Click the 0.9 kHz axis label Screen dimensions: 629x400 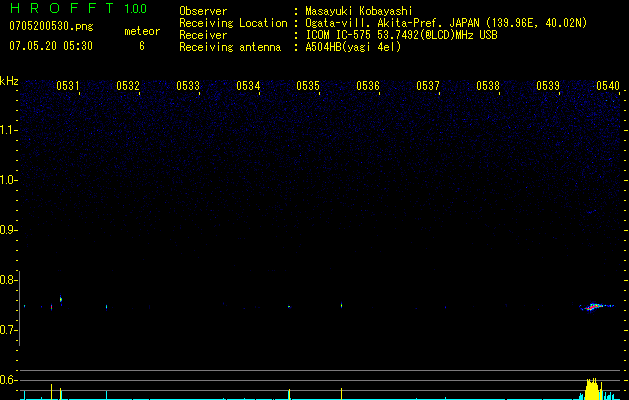[x=7, y=230]
